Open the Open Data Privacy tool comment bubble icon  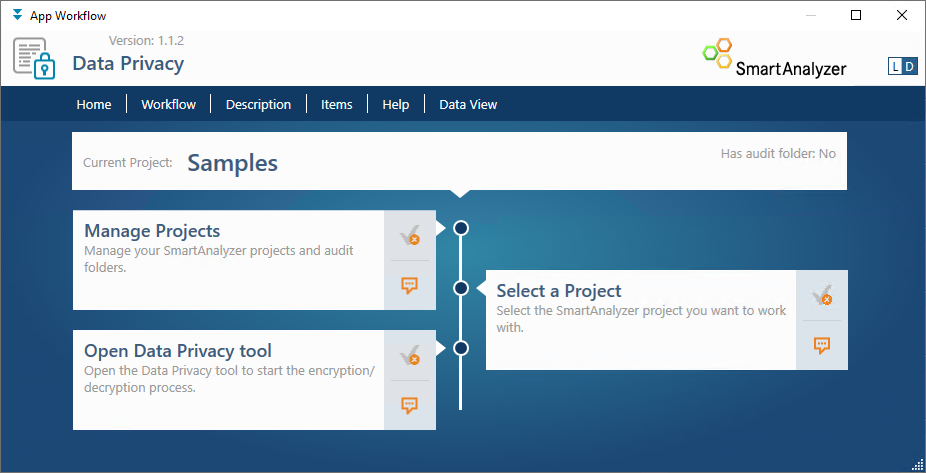point(409,406)
